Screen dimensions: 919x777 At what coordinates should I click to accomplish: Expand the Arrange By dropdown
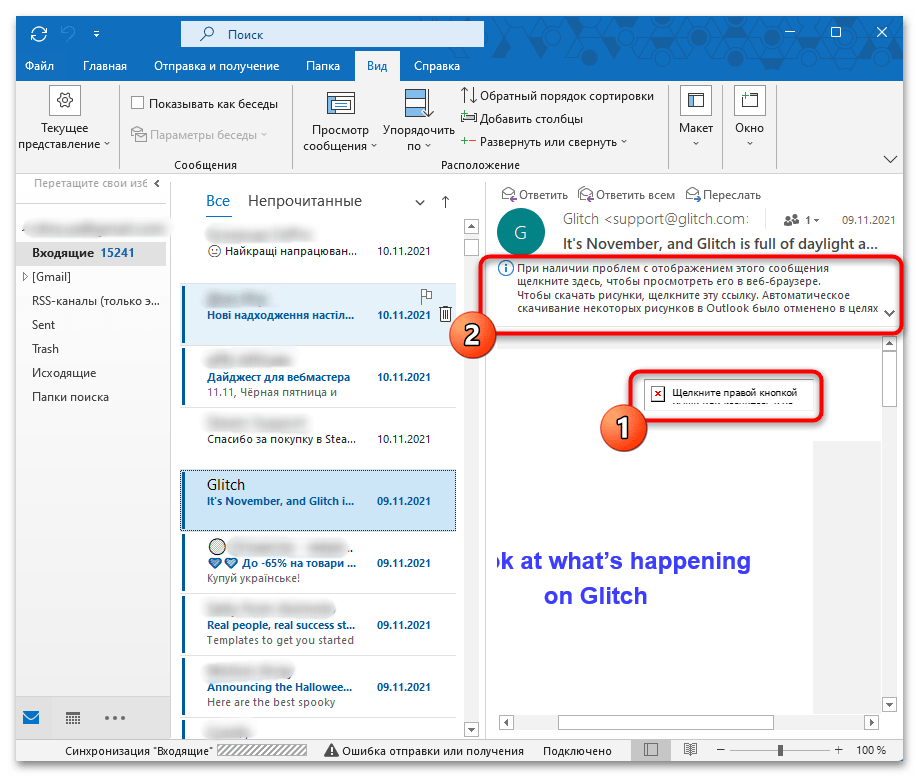[417, 130]
